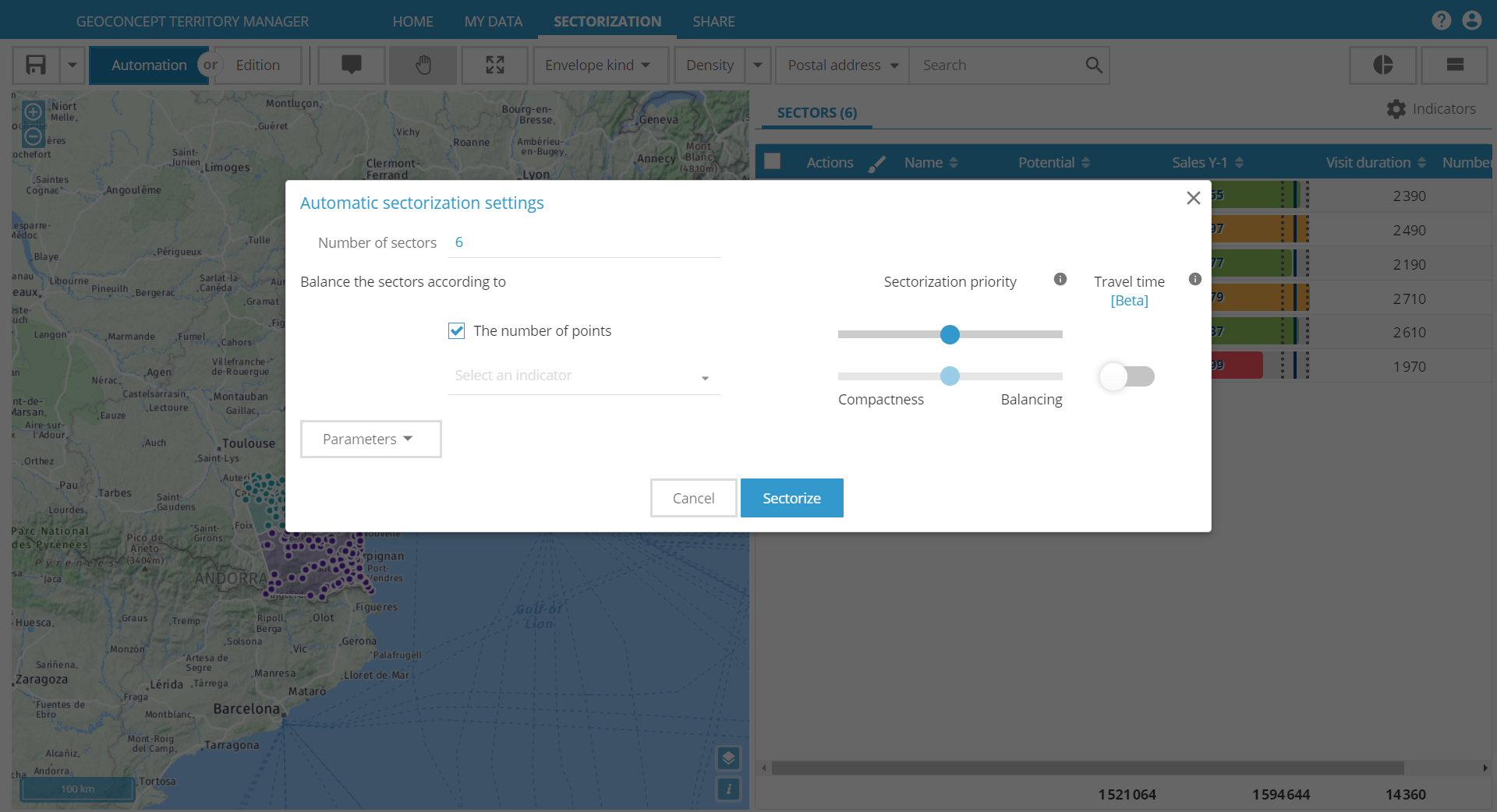Expand the Parameters dropdown
1497x812 pixels.
[x=370, y=440]
